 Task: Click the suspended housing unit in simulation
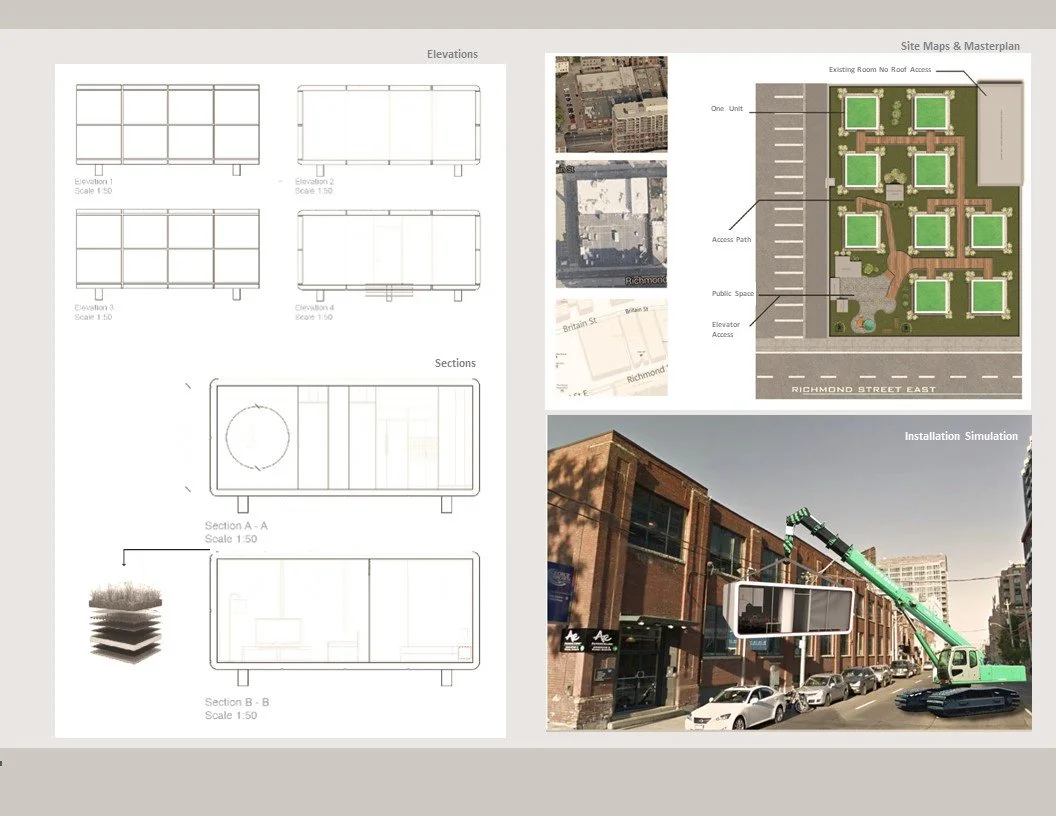coord(789,611)
